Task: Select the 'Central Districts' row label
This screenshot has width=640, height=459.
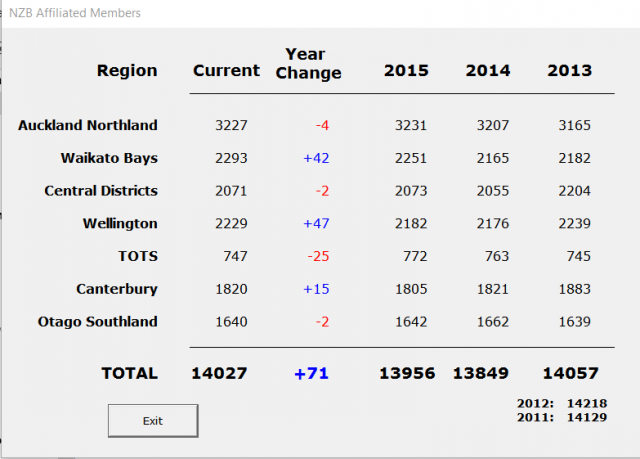Action: (x=101, y=191)
